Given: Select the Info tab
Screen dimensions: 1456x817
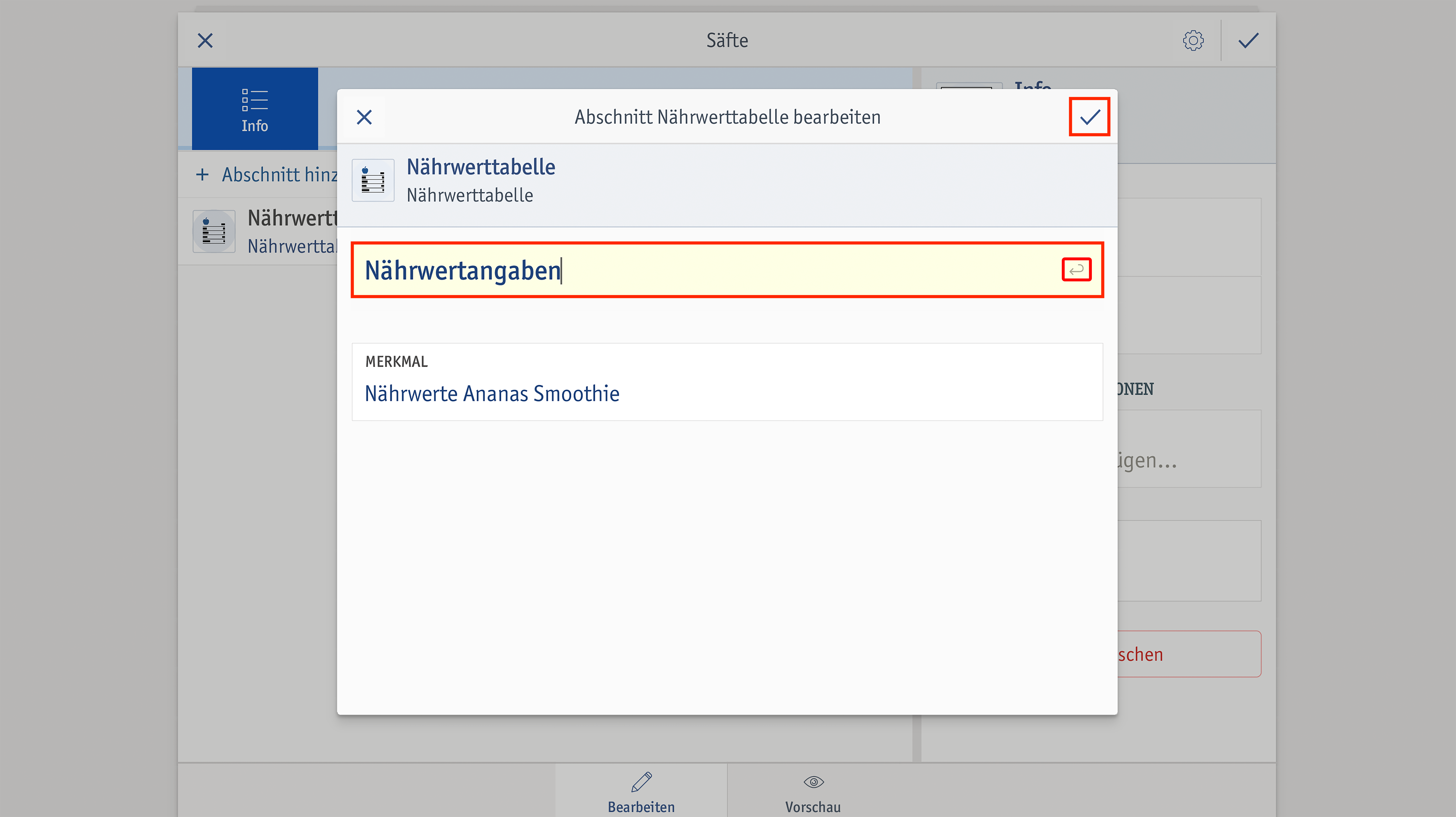Looking at the screenshot, I should [255, 109].
